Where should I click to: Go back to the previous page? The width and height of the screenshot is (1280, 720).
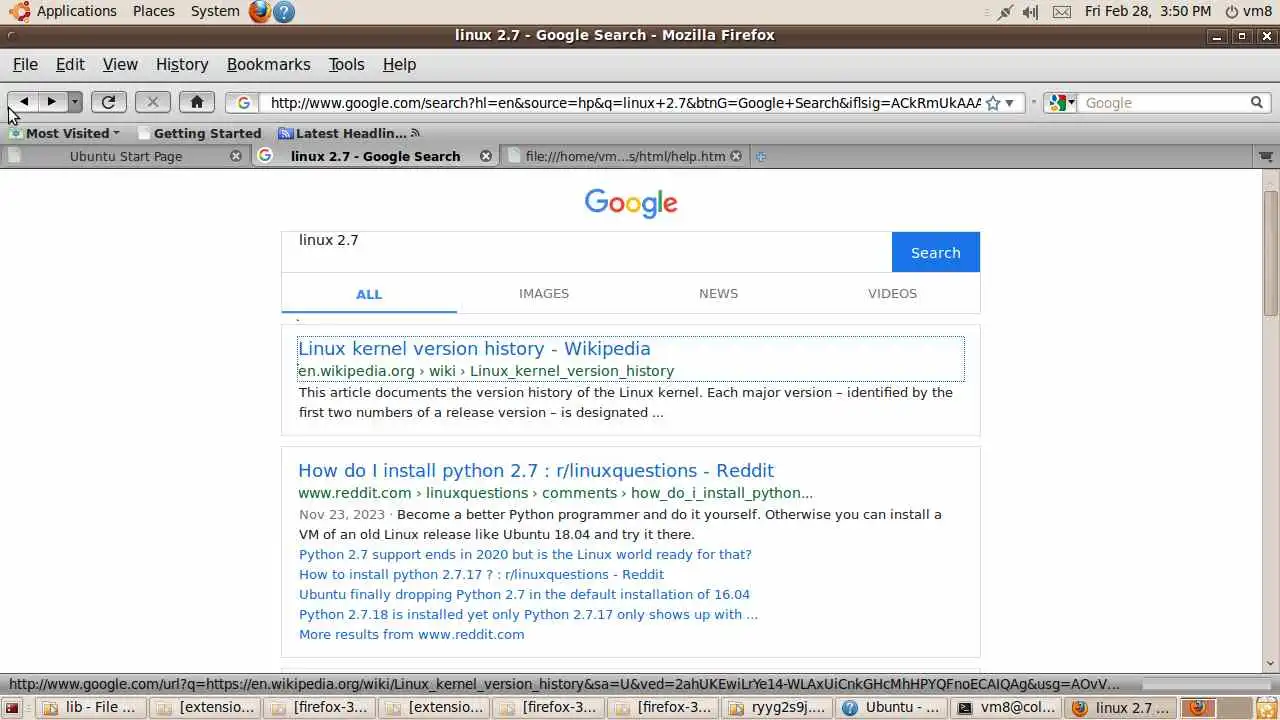[24, 102]
